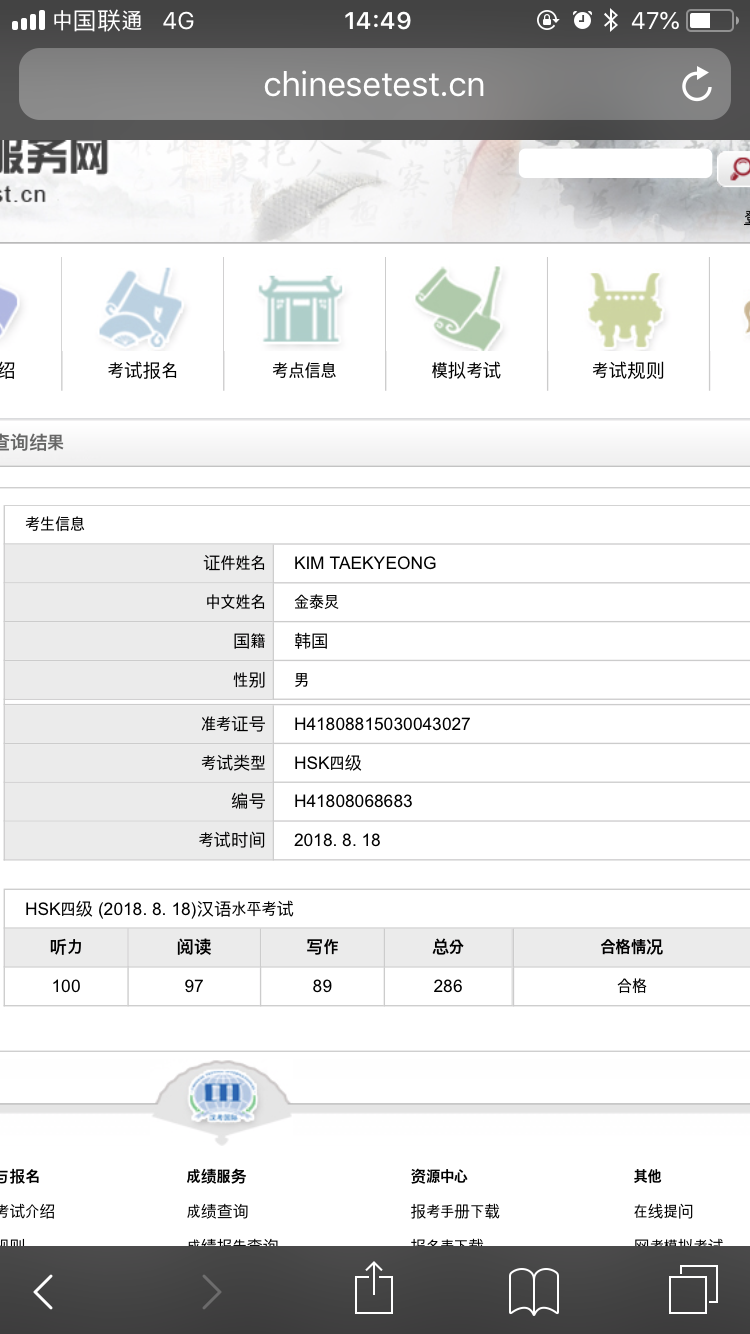Click the exam date 2018. 8. 18 value

pos(337,840)
